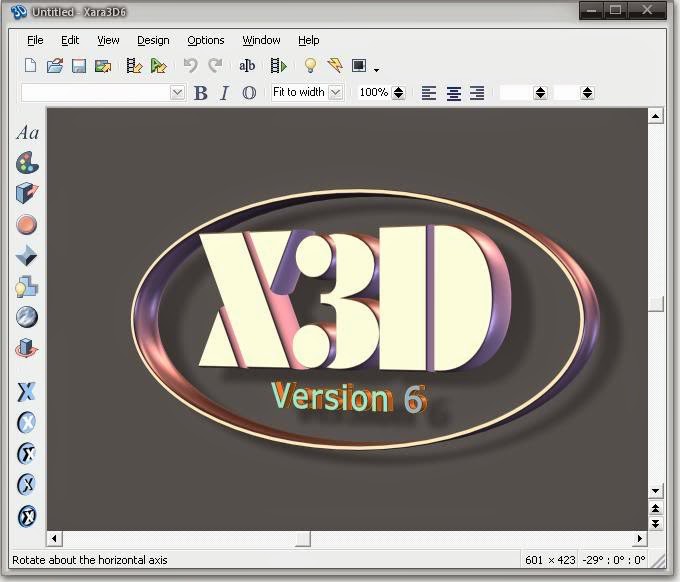Click the horizontal scrollbar left arrow

(54, 538)
